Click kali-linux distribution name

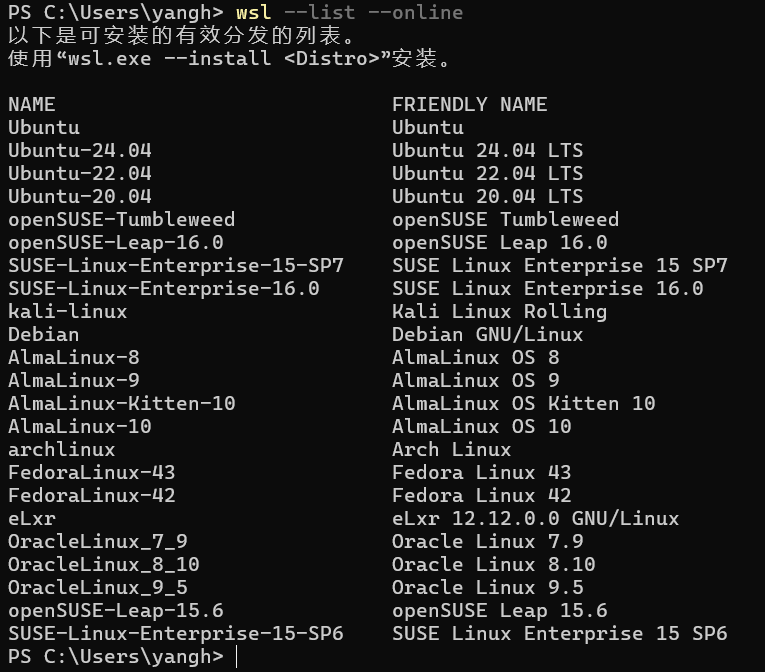click(x=68, y=311)
